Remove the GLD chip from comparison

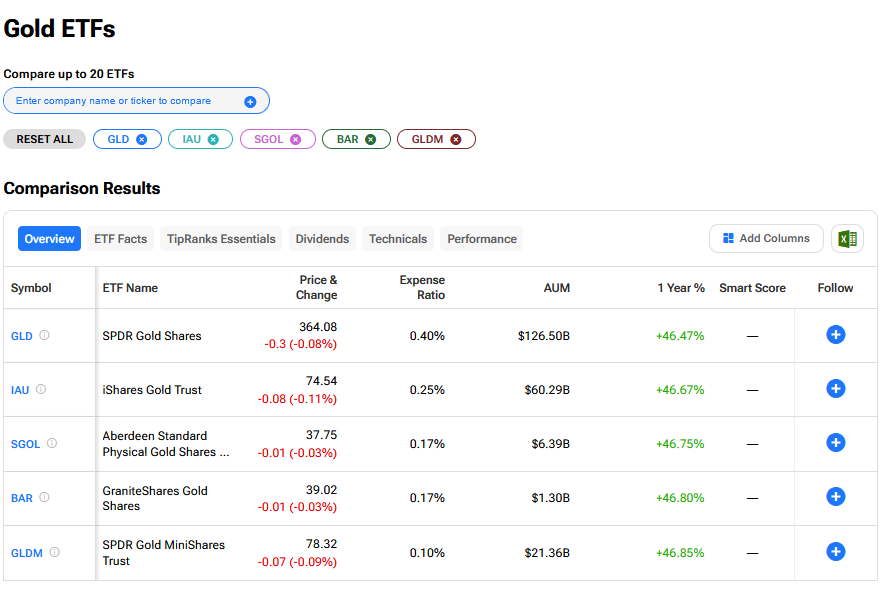[142, 140]
